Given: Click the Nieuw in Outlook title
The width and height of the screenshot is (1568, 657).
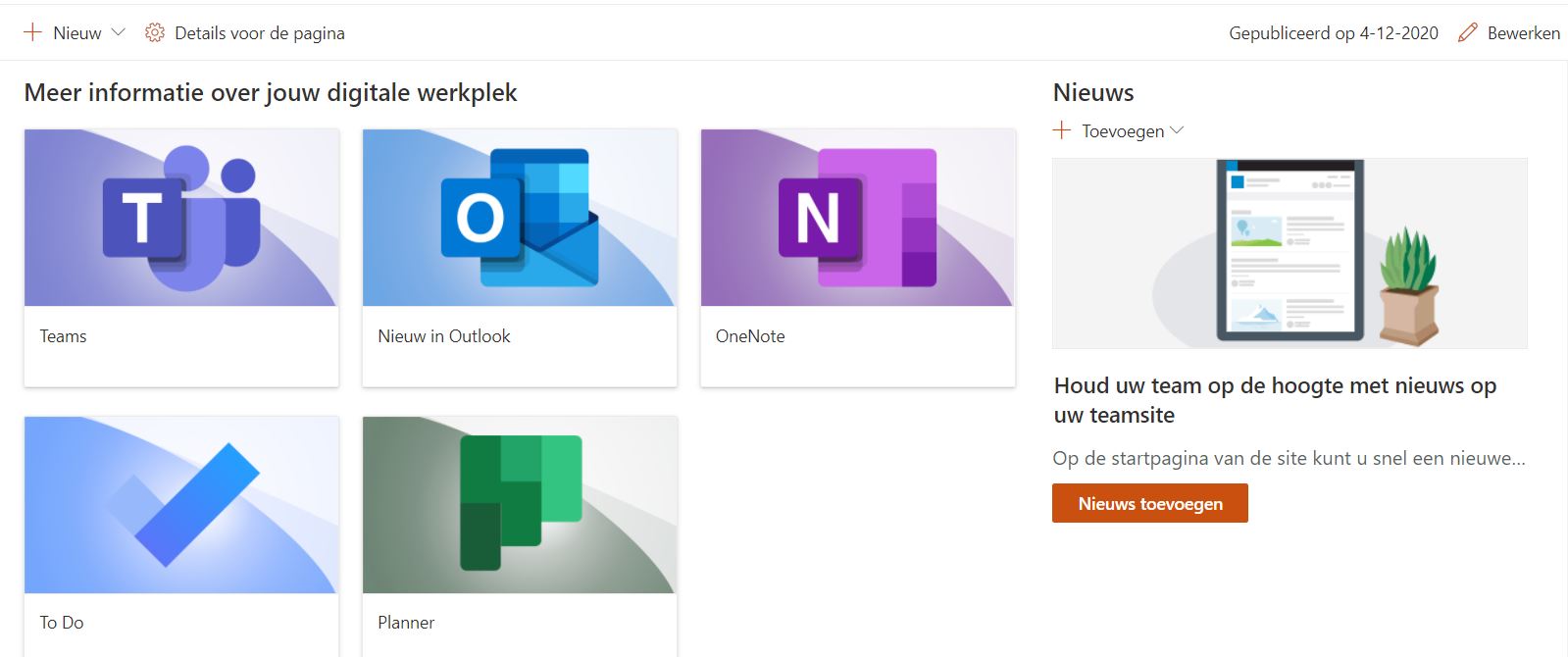Looking at the screenshot, I should 444,336.
